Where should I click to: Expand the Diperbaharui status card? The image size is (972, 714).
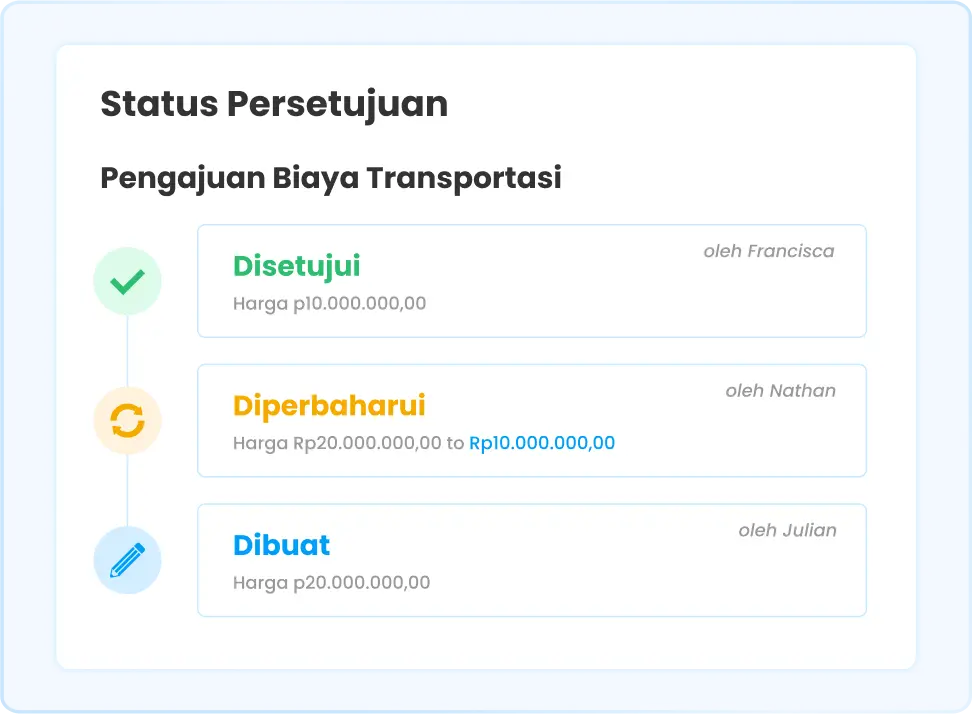coord(531,421)
